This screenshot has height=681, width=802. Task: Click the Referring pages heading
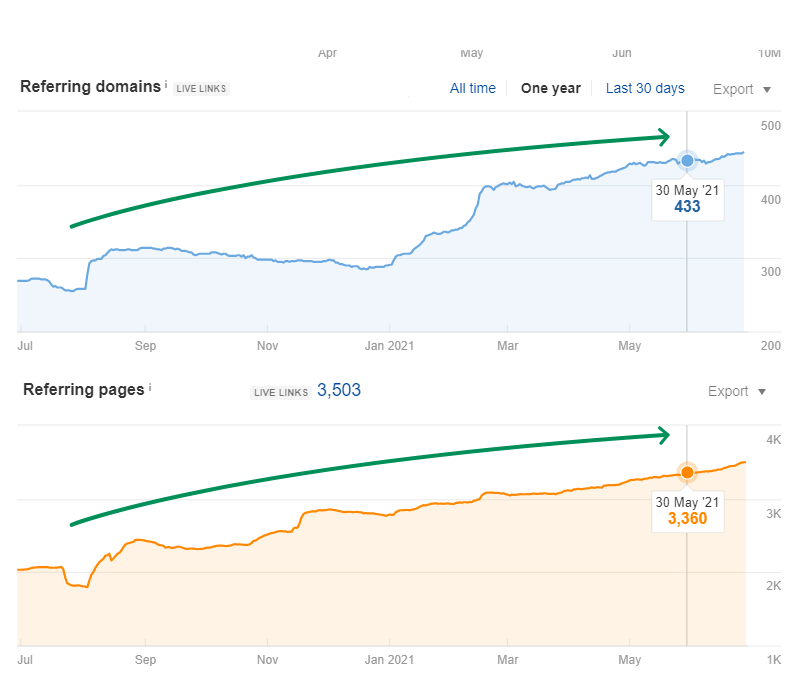point(83,390)
